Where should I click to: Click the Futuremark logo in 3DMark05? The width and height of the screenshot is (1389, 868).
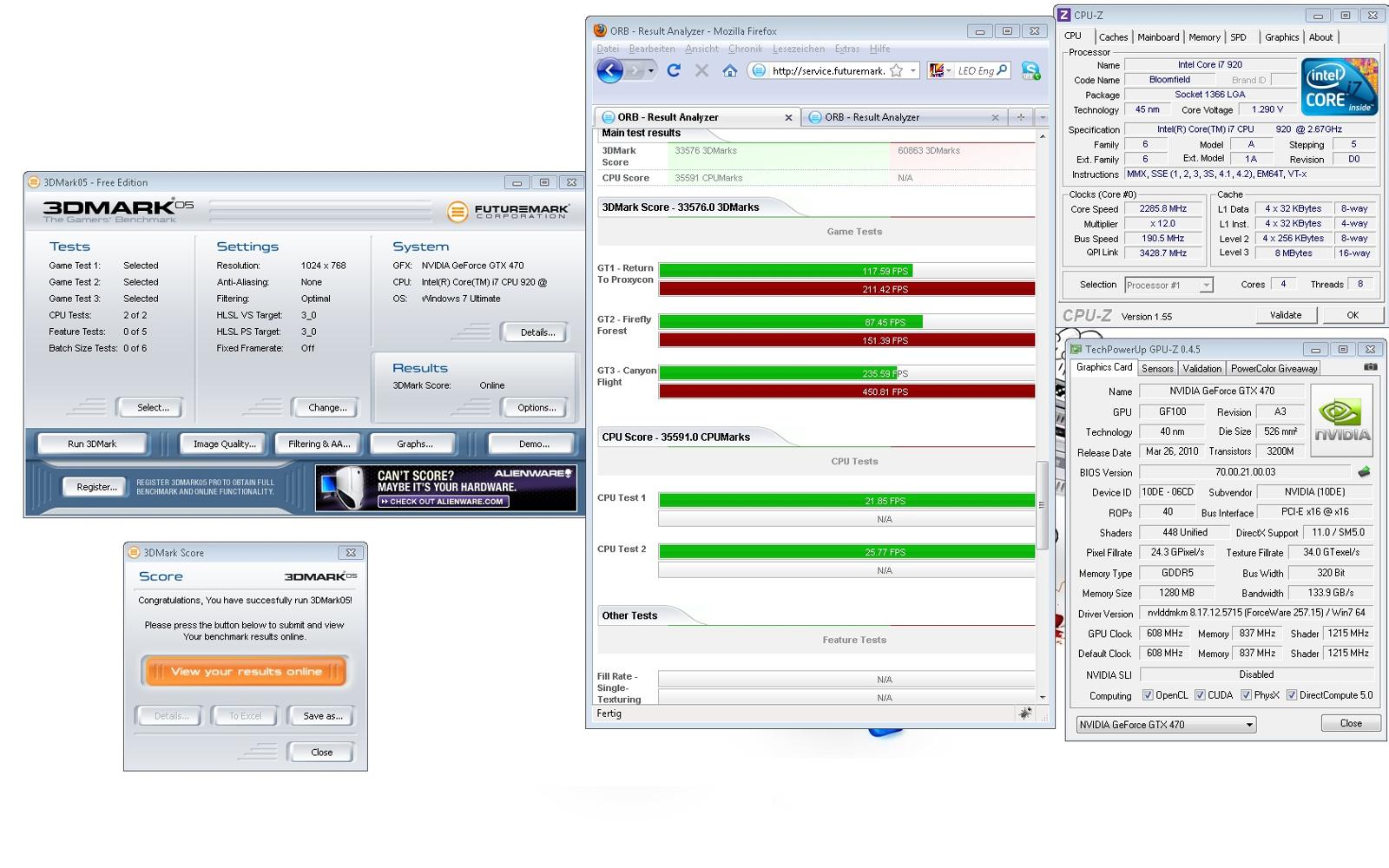coord(509,211)
